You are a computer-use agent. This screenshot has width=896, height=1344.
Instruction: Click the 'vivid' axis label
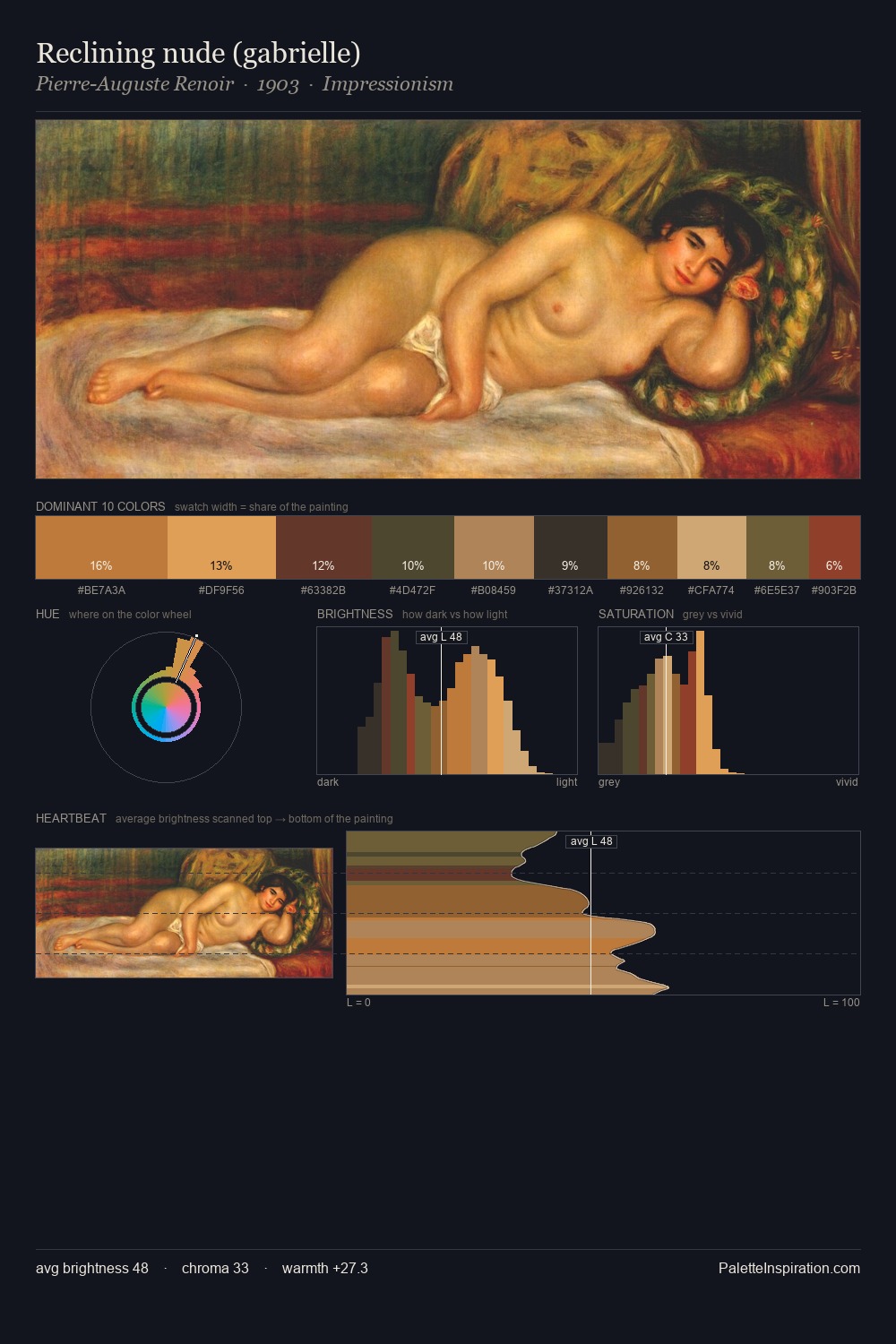847,782
